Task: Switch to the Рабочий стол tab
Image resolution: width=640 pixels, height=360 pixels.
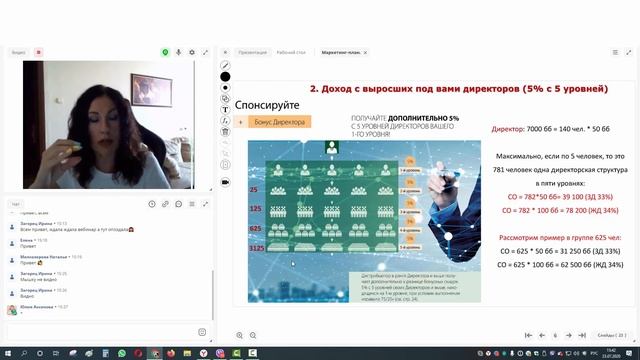Action: coord(291,52)
